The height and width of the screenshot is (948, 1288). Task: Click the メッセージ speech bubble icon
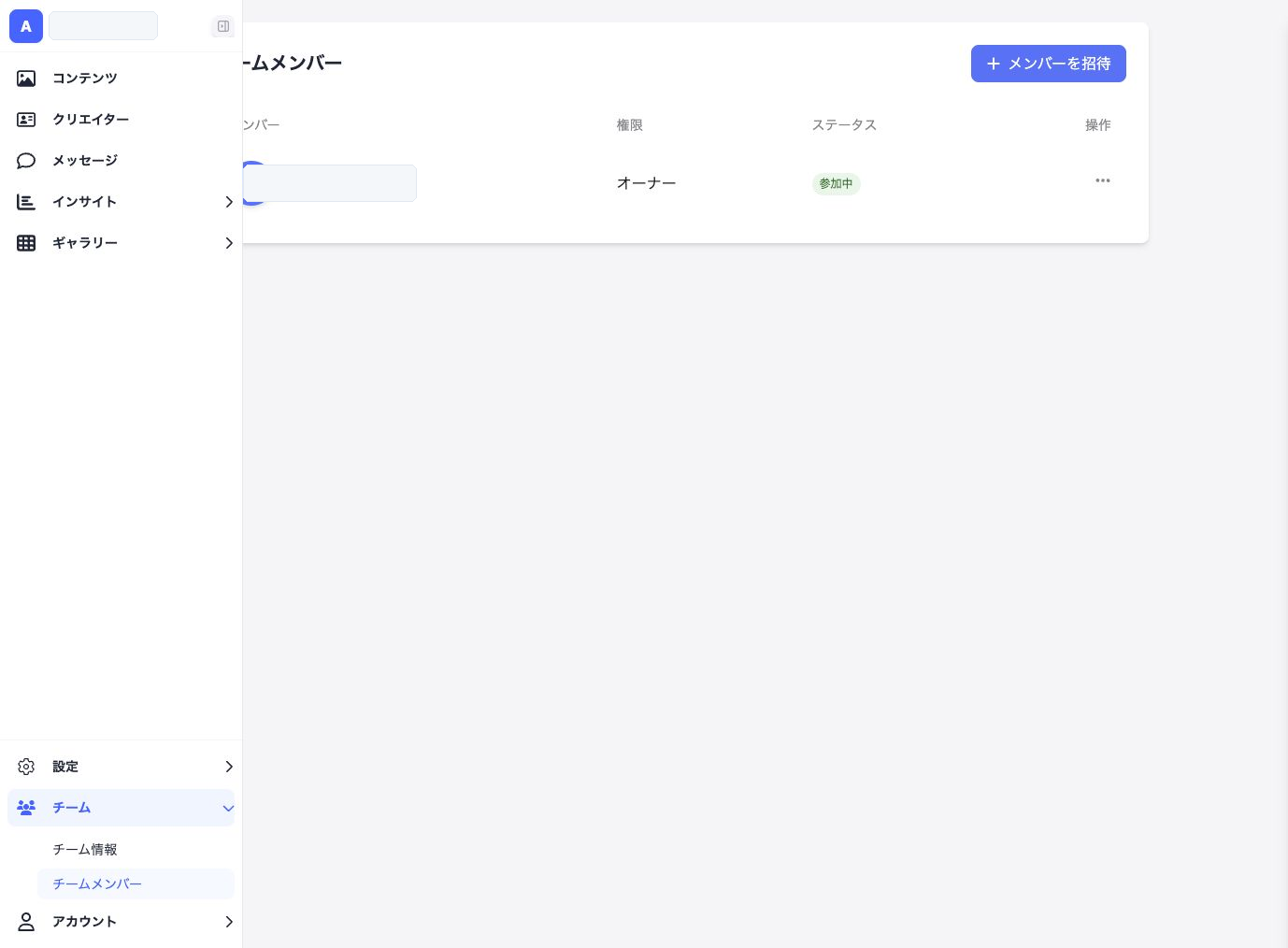(x=26, y=161)
